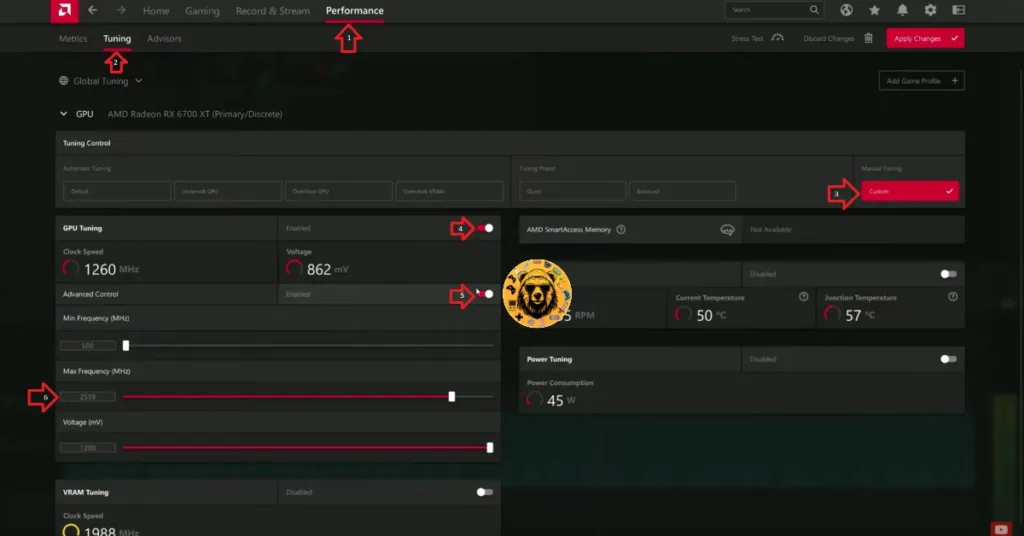Switch to Tuning sub-tab
1024x536 pixels.
coord(117,39)
